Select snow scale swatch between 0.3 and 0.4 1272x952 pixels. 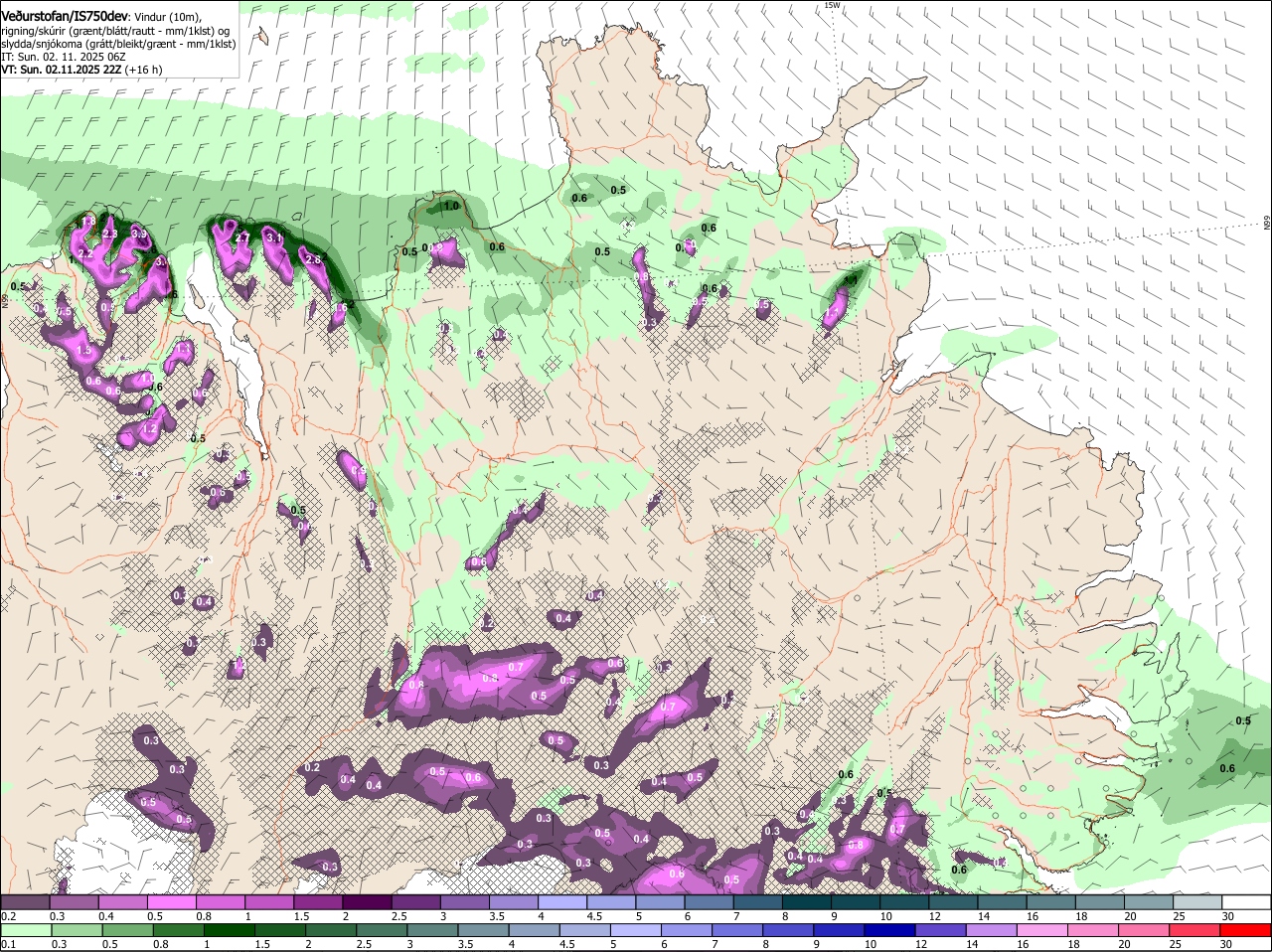(74, 901)
